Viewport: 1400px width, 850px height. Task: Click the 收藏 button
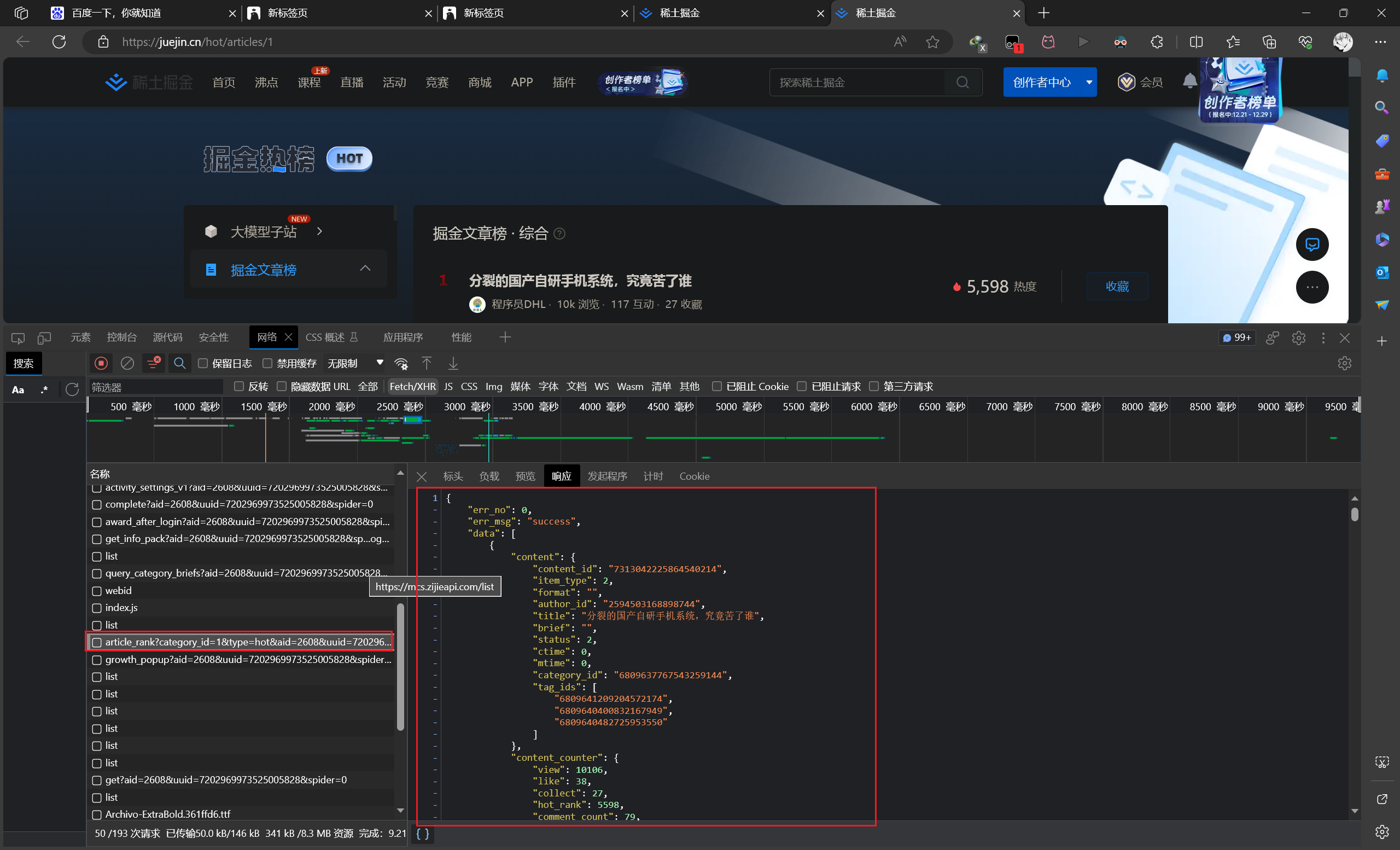point(1117,287)
